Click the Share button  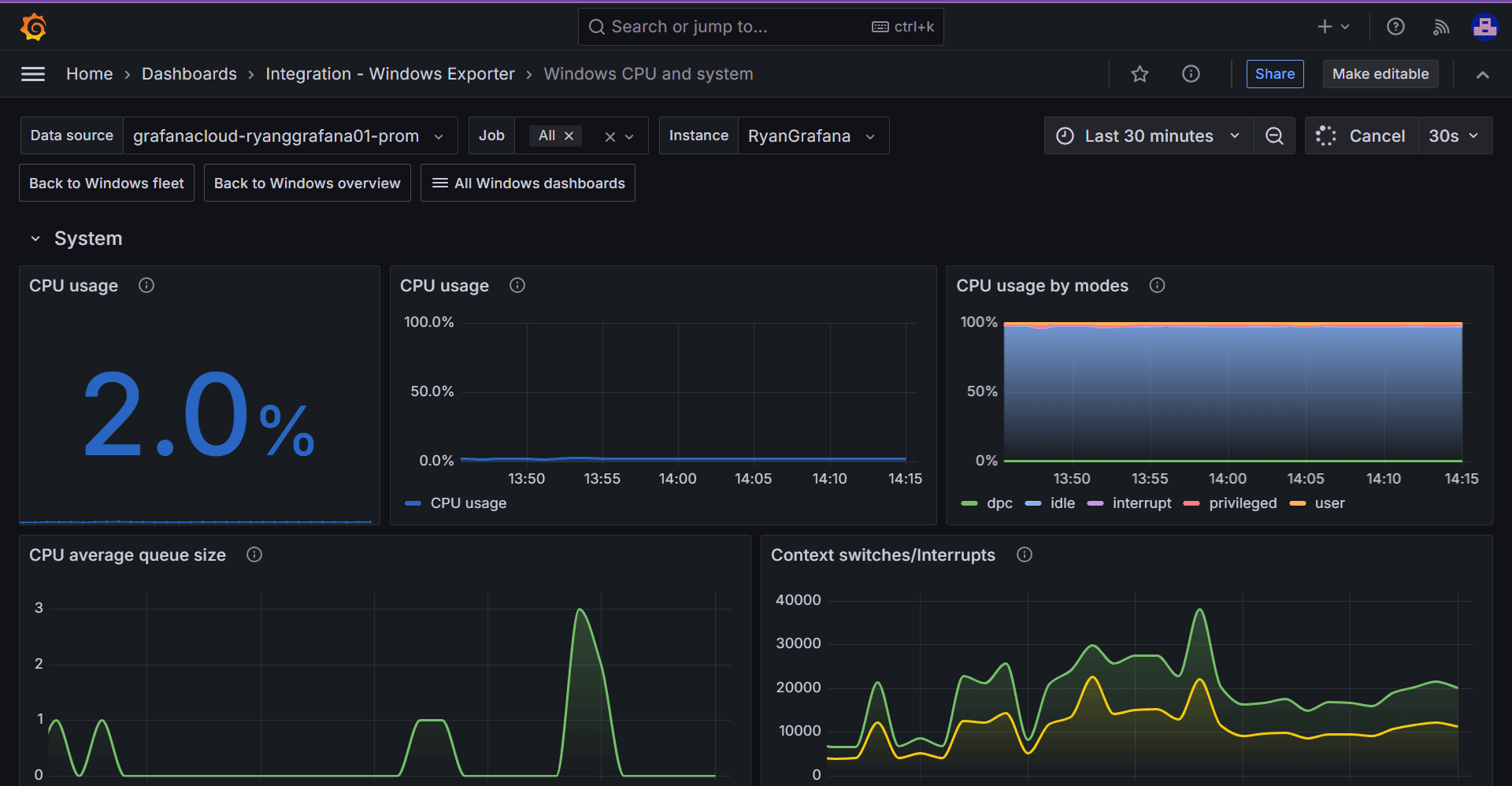[1274, 73]
